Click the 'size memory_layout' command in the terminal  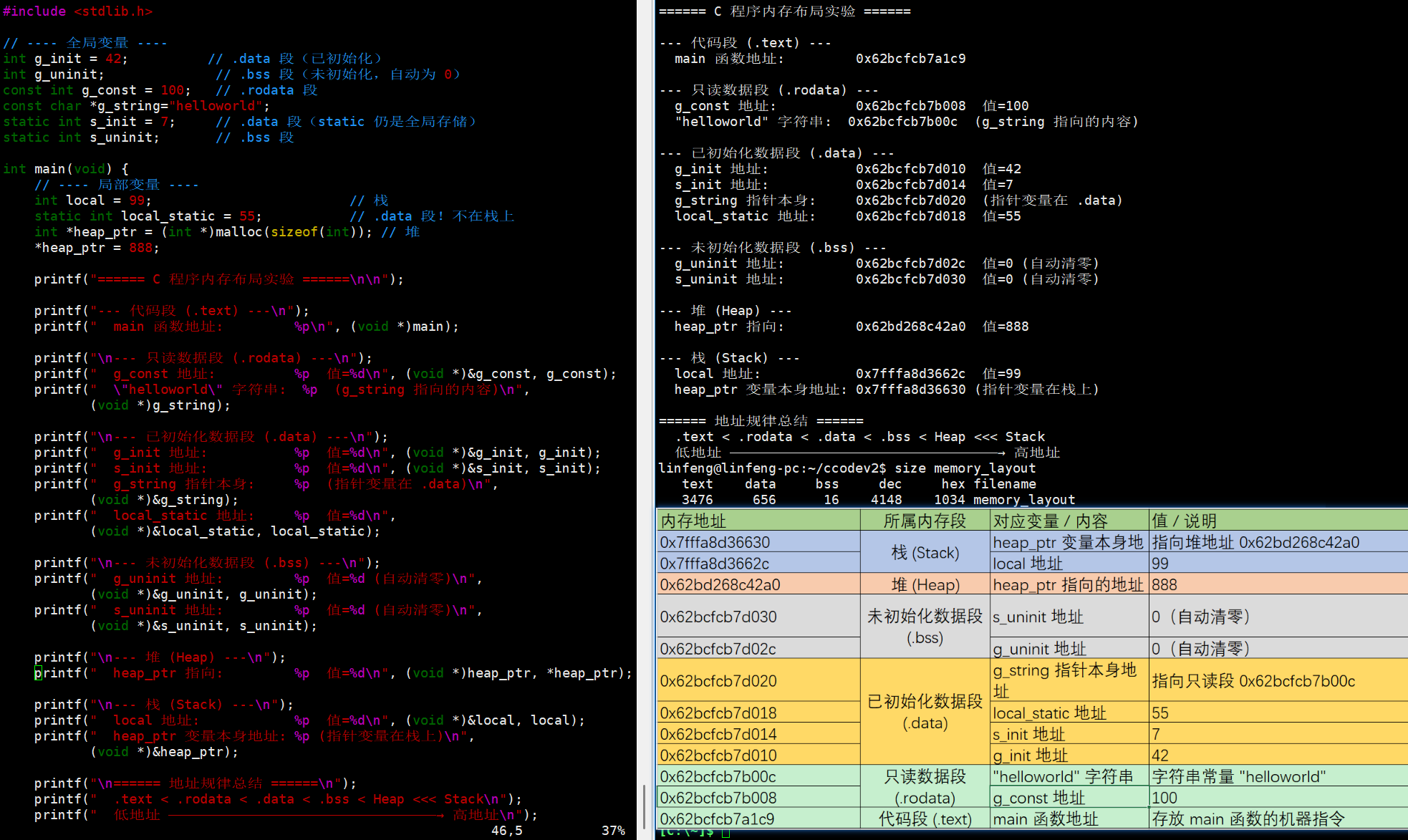coord(964,468)
